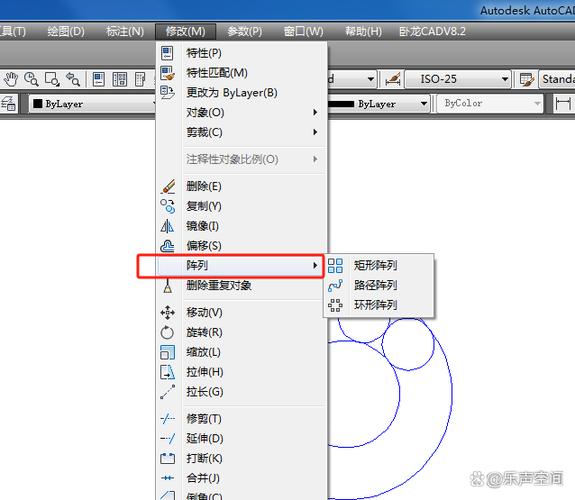Screen dimensions: 575x500
Task: Select the Pan hand tool
Action: click(x=11, y=79)
